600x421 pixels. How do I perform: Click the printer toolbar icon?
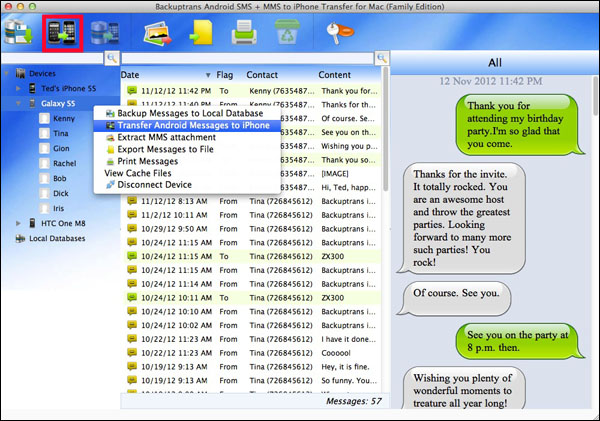[x=244, y=33]
